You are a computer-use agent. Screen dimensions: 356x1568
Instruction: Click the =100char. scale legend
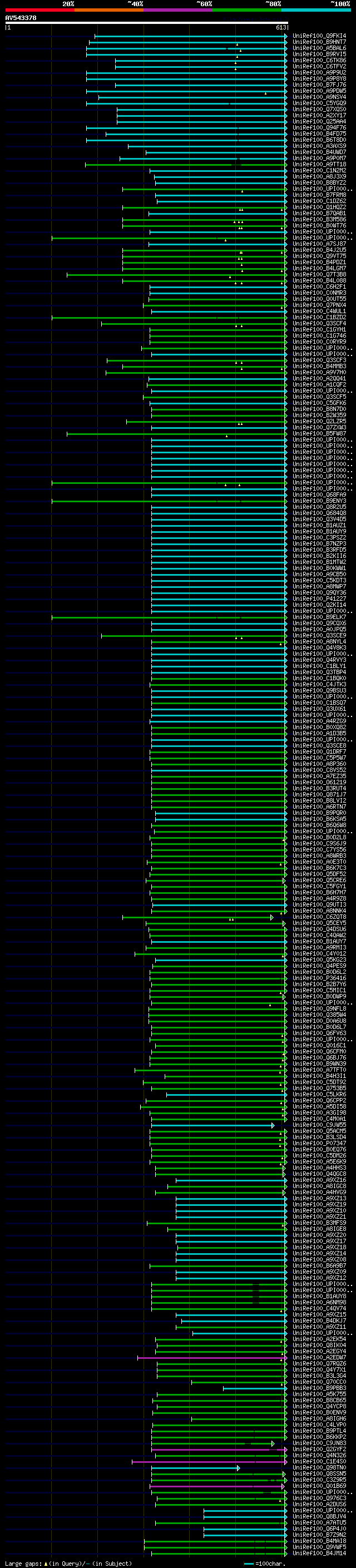[264, 1563]
